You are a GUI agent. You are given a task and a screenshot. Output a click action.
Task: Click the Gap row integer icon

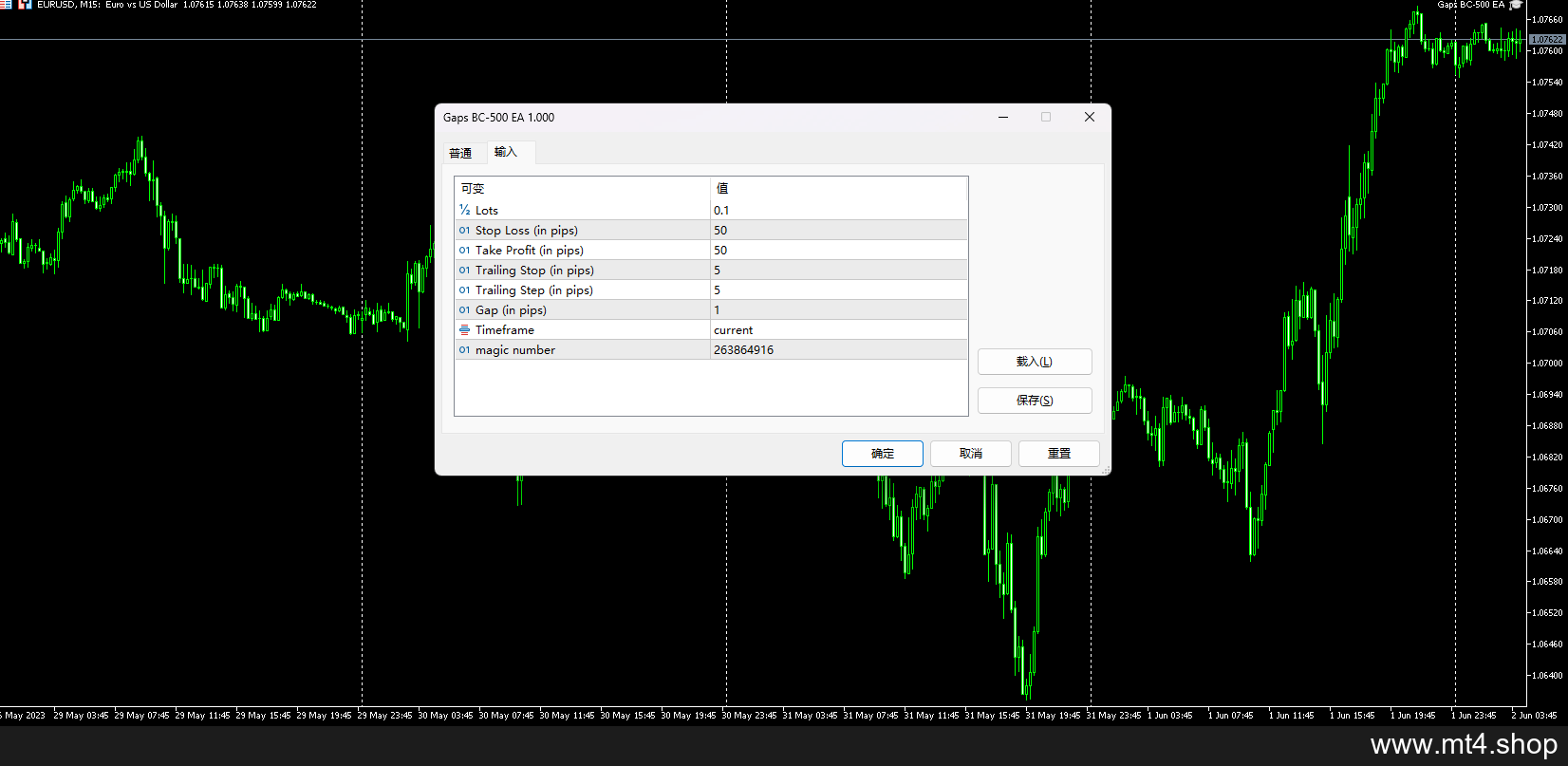tap(465, 310)
